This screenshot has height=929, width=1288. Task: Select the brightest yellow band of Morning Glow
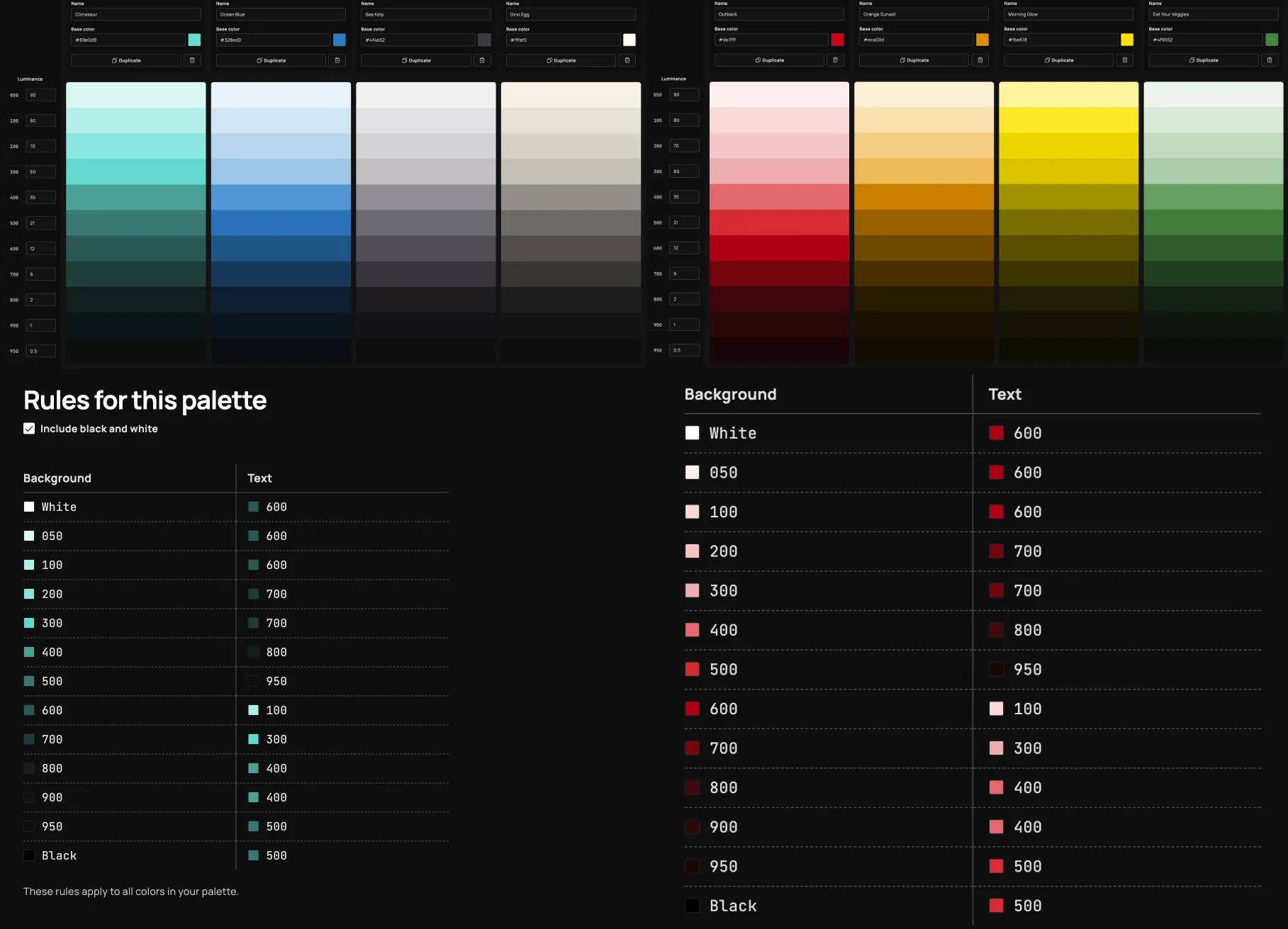point(1069,120)
